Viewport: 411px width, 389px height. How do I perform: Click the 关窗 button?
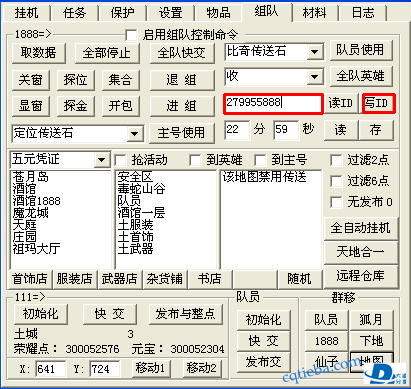pos(31,80)
